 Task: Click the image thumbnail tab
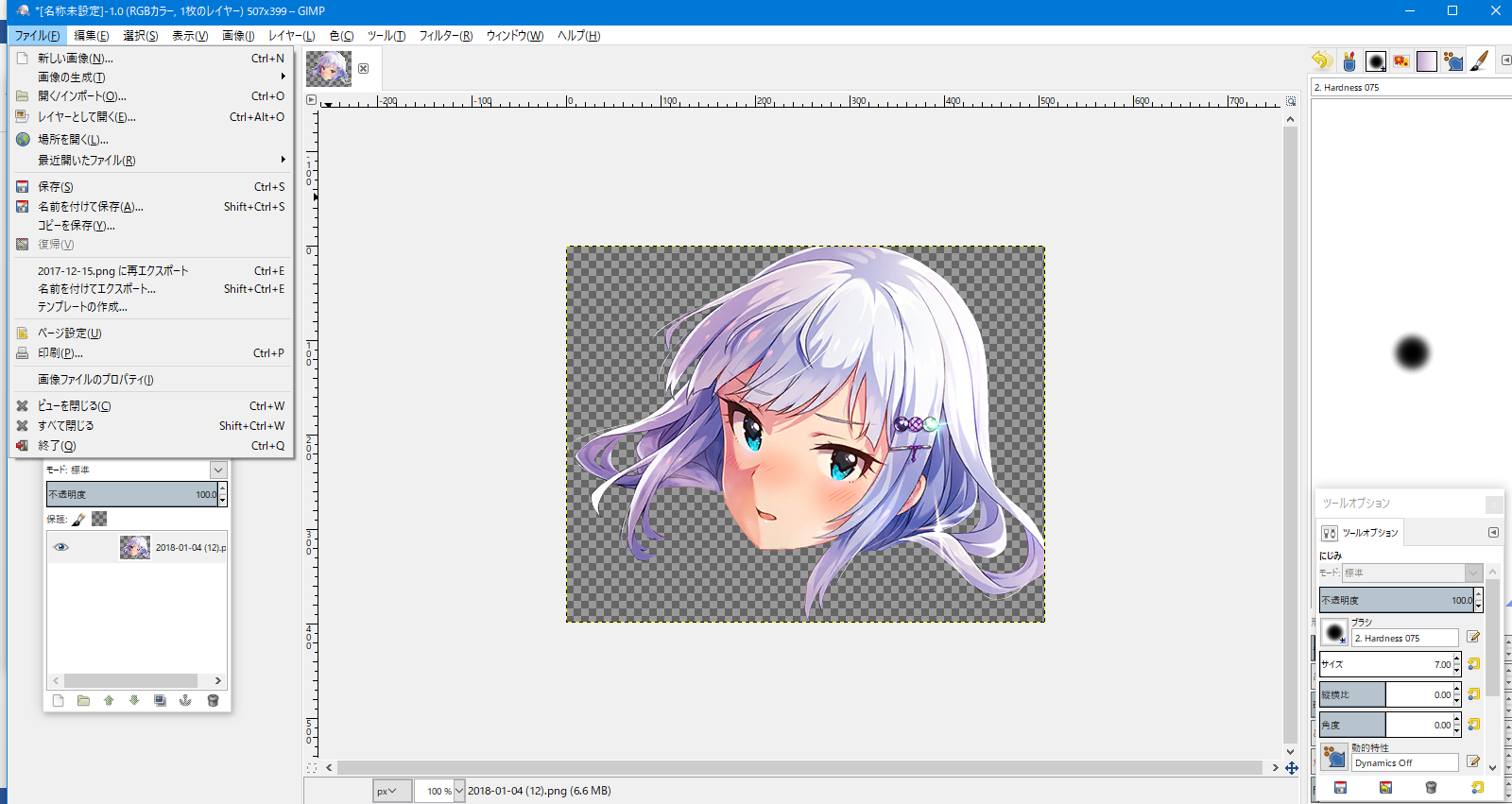point(329,68)
